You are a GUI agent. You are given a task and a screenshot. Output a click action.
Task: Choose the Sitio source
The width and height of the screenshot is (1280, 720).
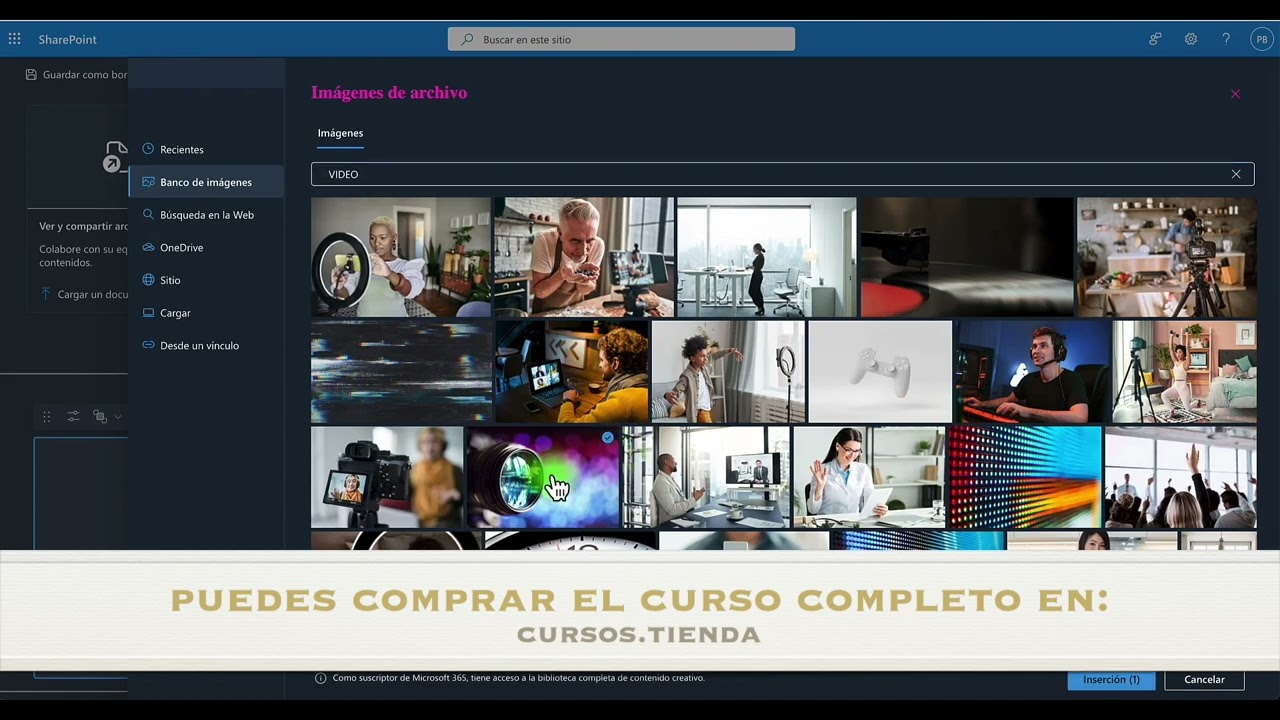[x=206, y=280]
